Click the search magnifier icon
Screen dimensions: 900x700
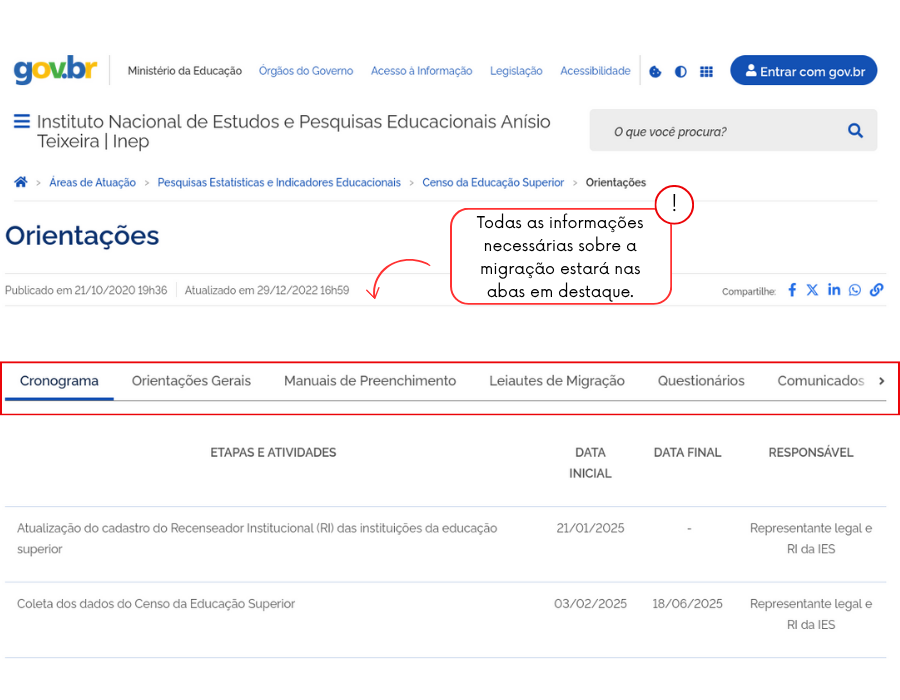(855, 131)
